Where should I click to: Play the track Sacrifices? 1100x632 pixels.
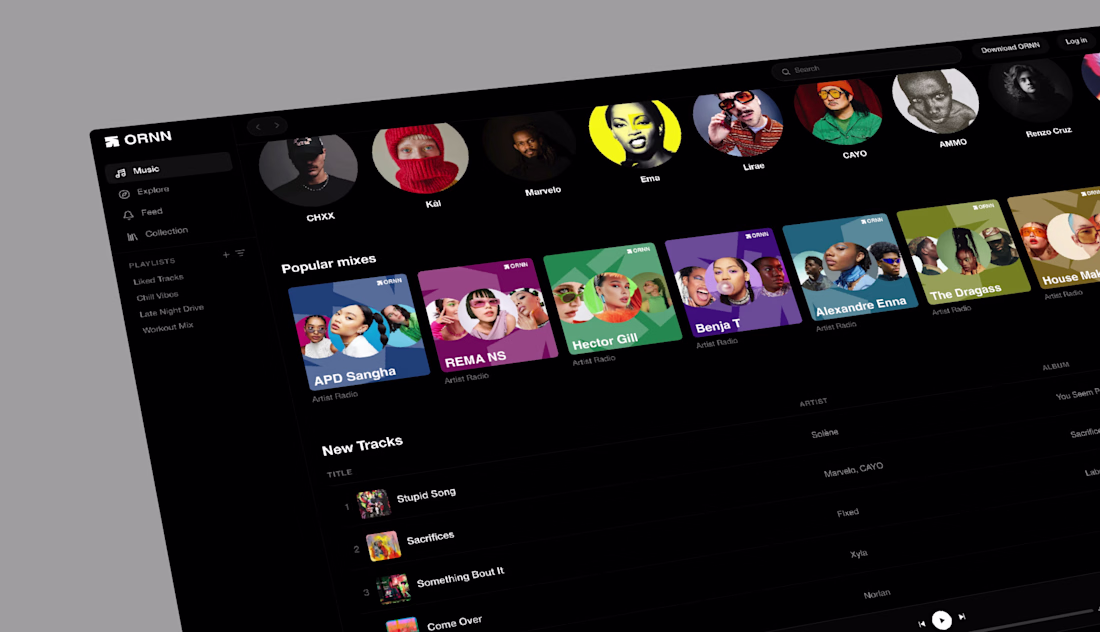(430, 538)
